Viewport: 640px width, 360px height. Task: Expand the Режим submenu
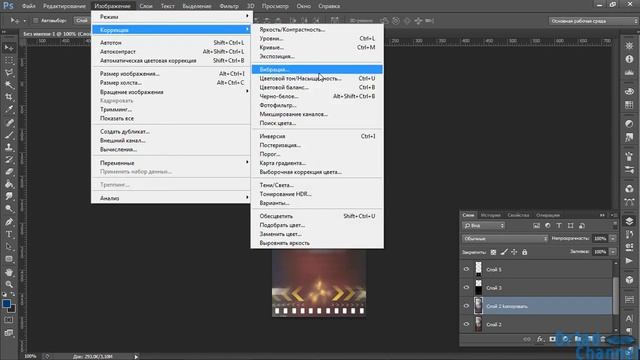click(x=171, y=17)
